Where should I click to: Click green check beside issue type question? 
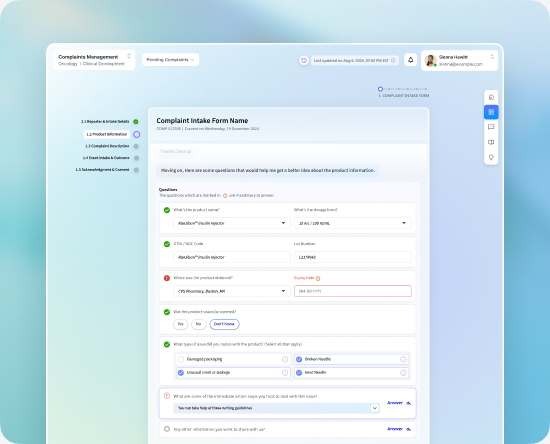(x=167, y=344)
